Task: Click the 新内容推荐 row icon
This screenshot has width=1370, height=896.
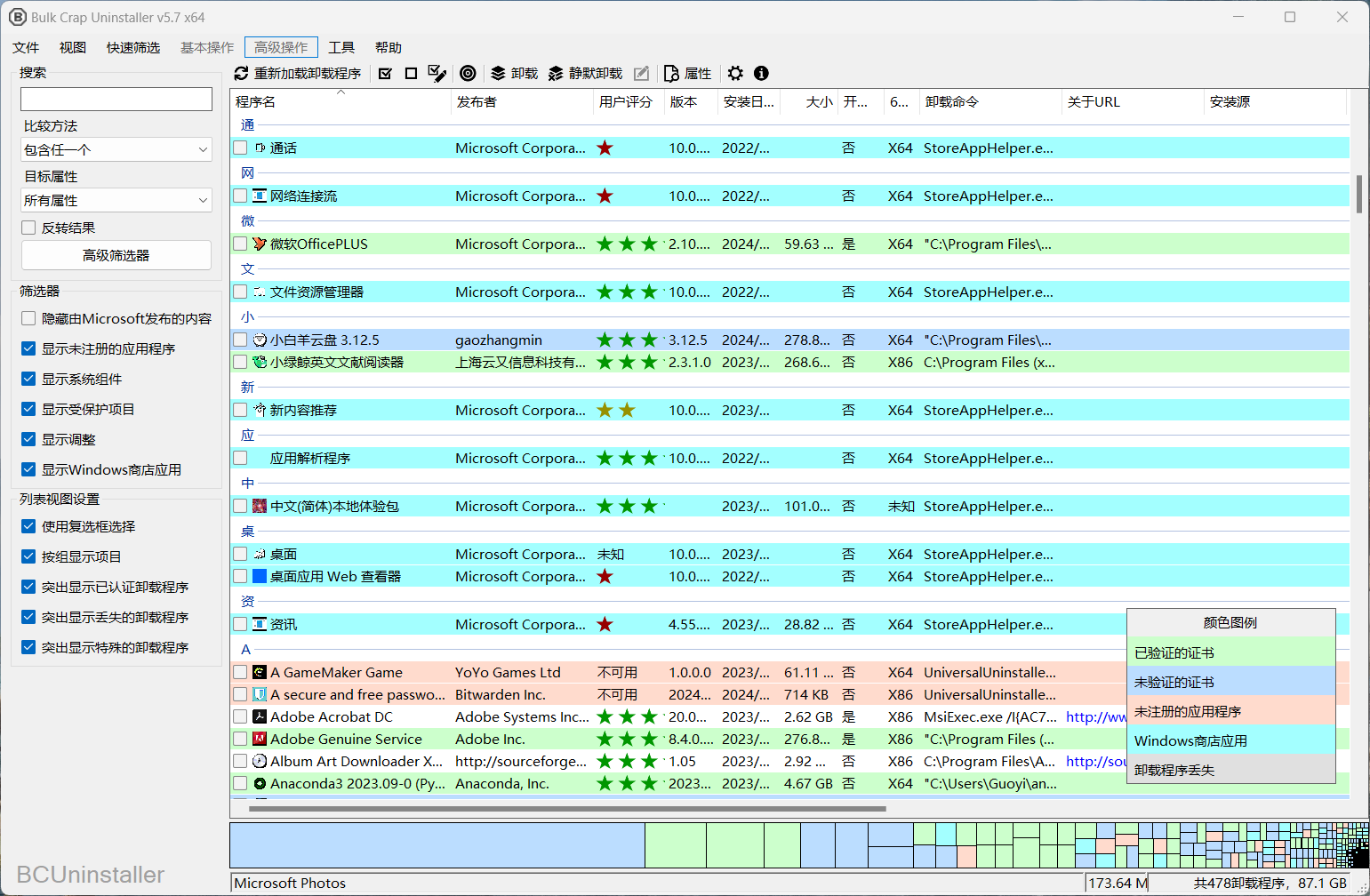Action: [x=260, y=410]
